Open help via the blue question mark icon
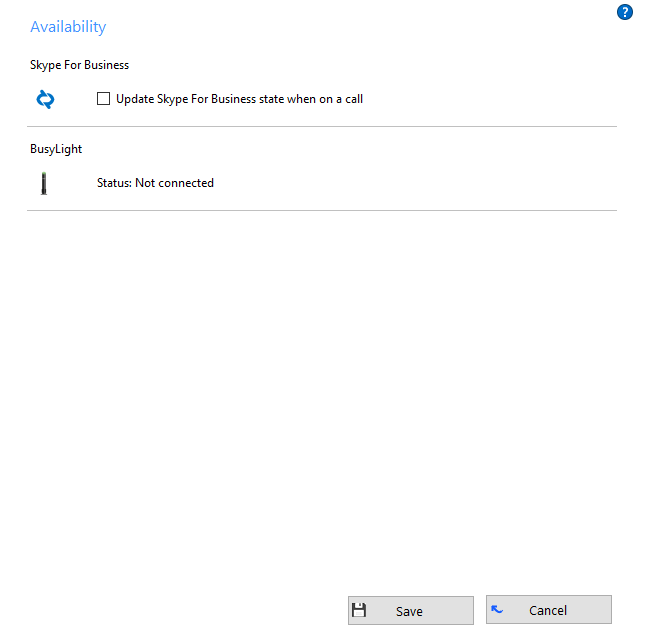This screenshot has height=640, width=650. (624, 12)
